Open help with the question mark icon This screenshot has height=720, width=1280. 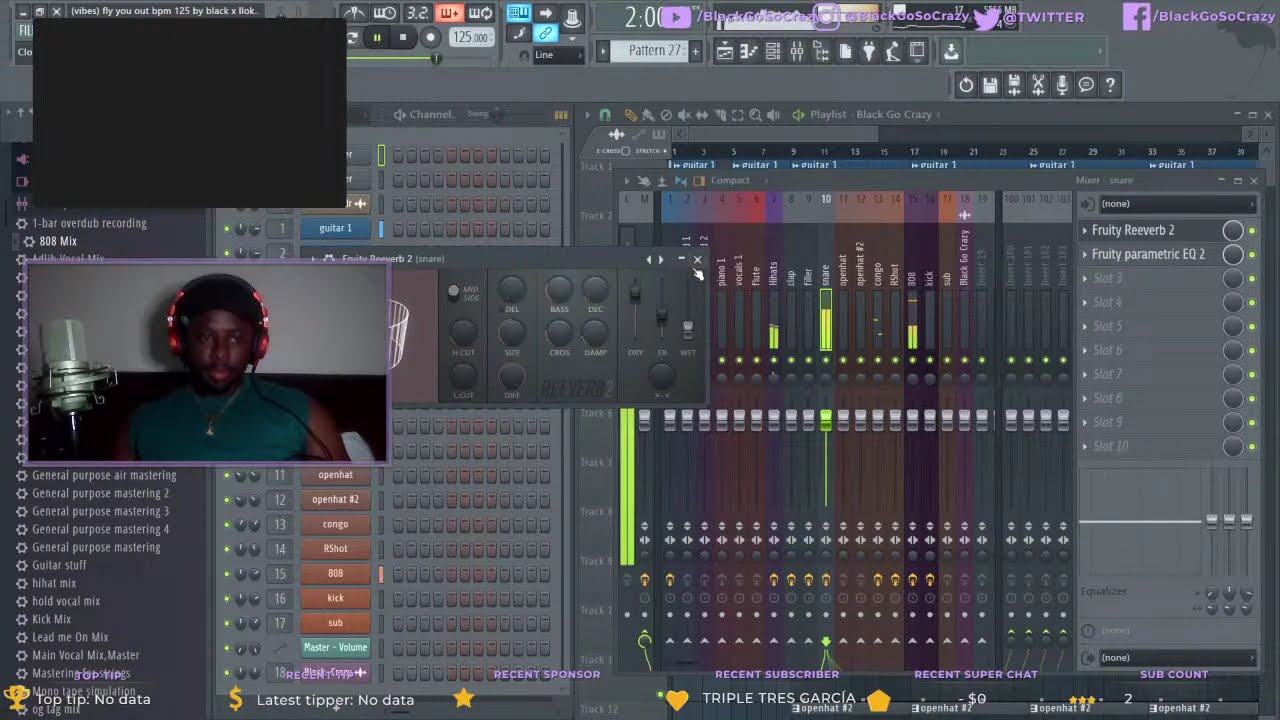tap(1110, 85)
